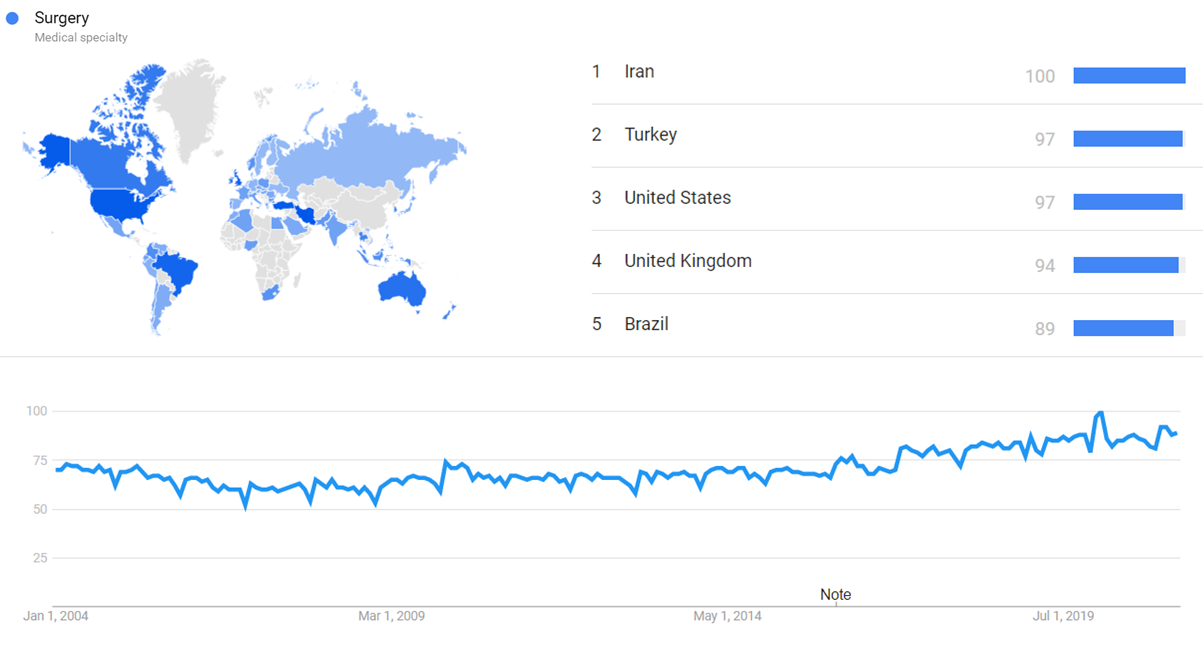Click the United Kingdom interest bar
This screenshot has height=650, width=1203.
click(x=1126, y=265)
